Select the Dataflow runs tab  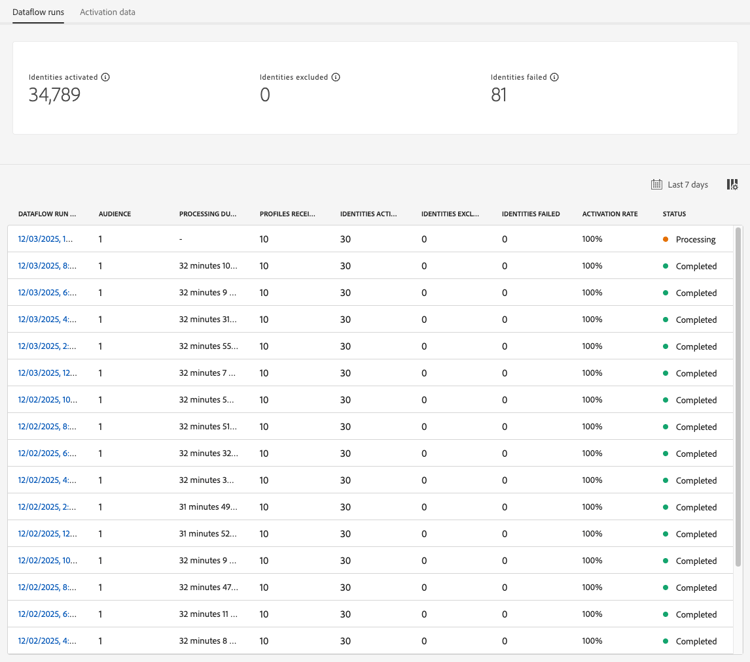38,12
